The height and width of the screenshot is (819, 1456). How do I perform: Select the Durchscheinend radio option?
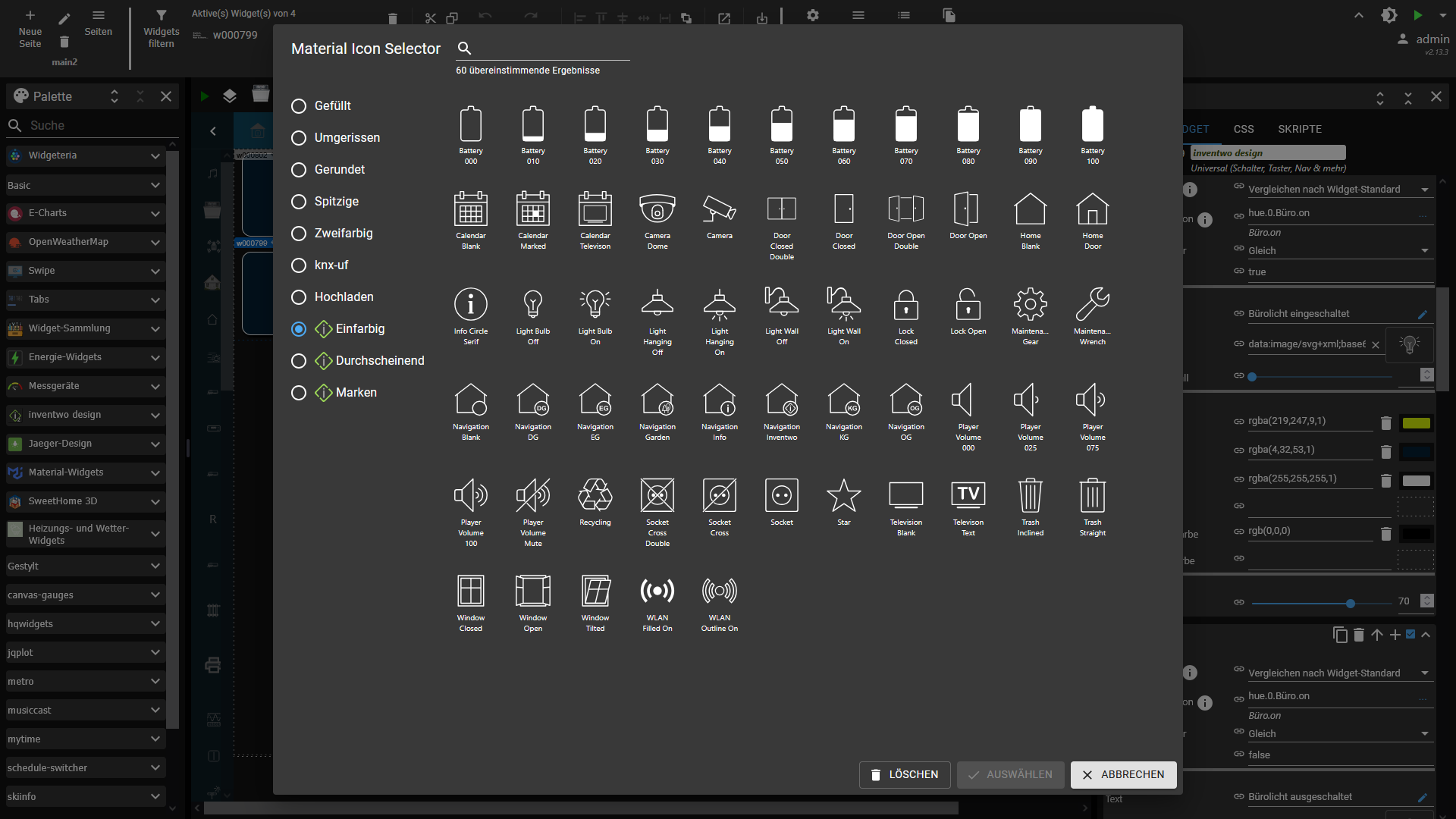[299, 361]
